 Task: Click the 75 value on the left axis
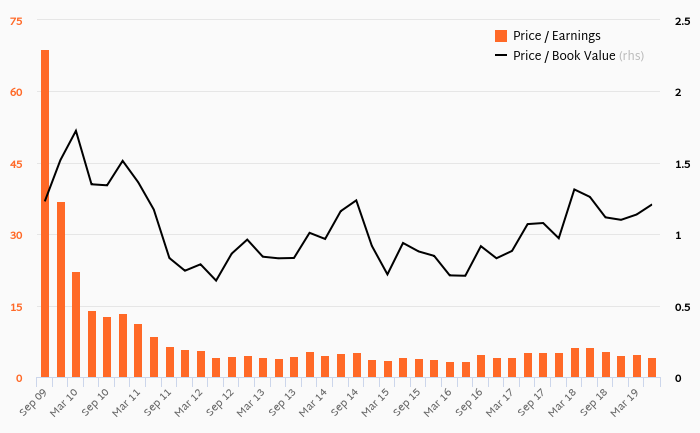click(x=16, y=20)
